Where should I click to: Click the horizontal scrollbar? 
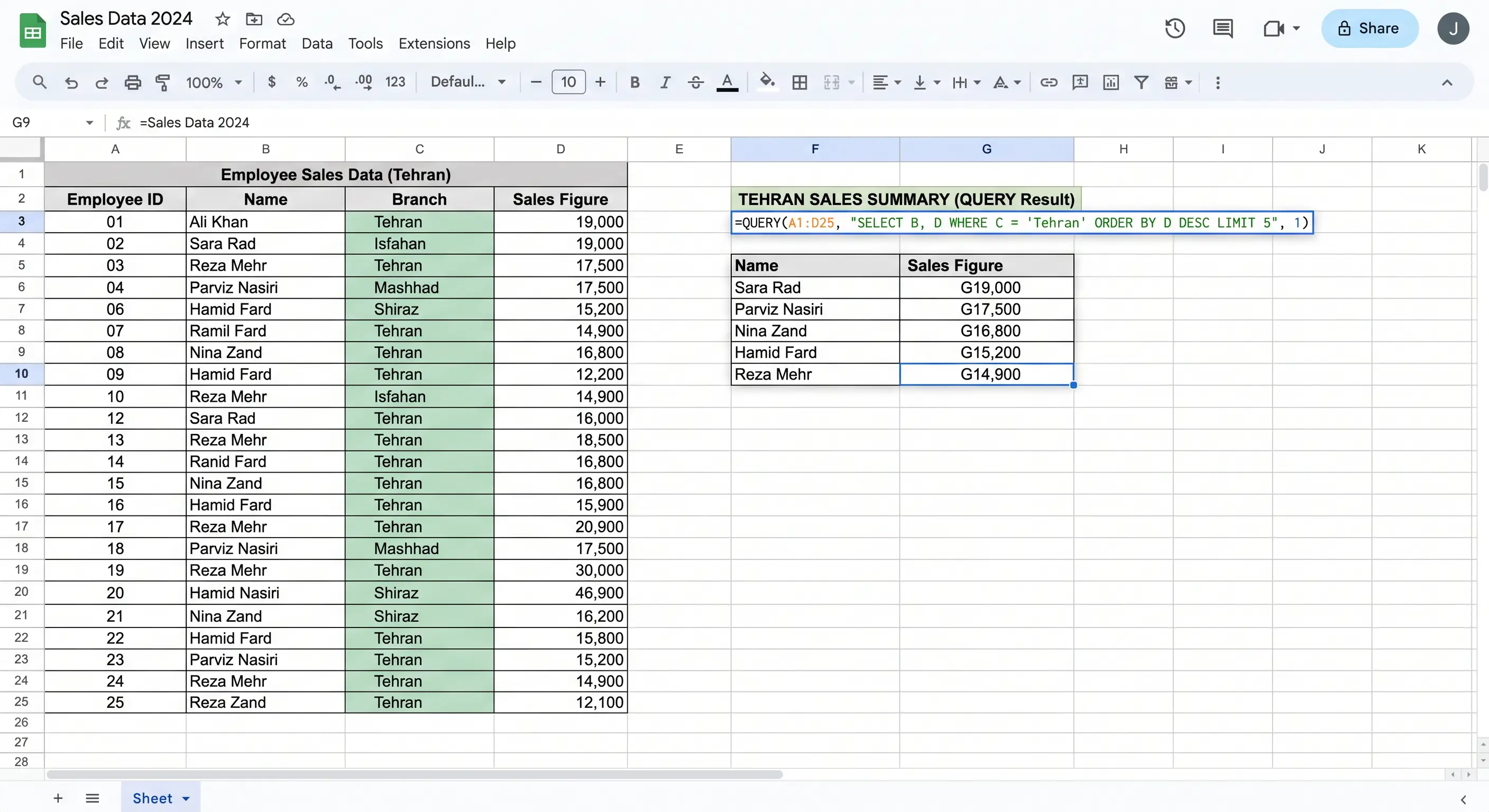(415, 774)
